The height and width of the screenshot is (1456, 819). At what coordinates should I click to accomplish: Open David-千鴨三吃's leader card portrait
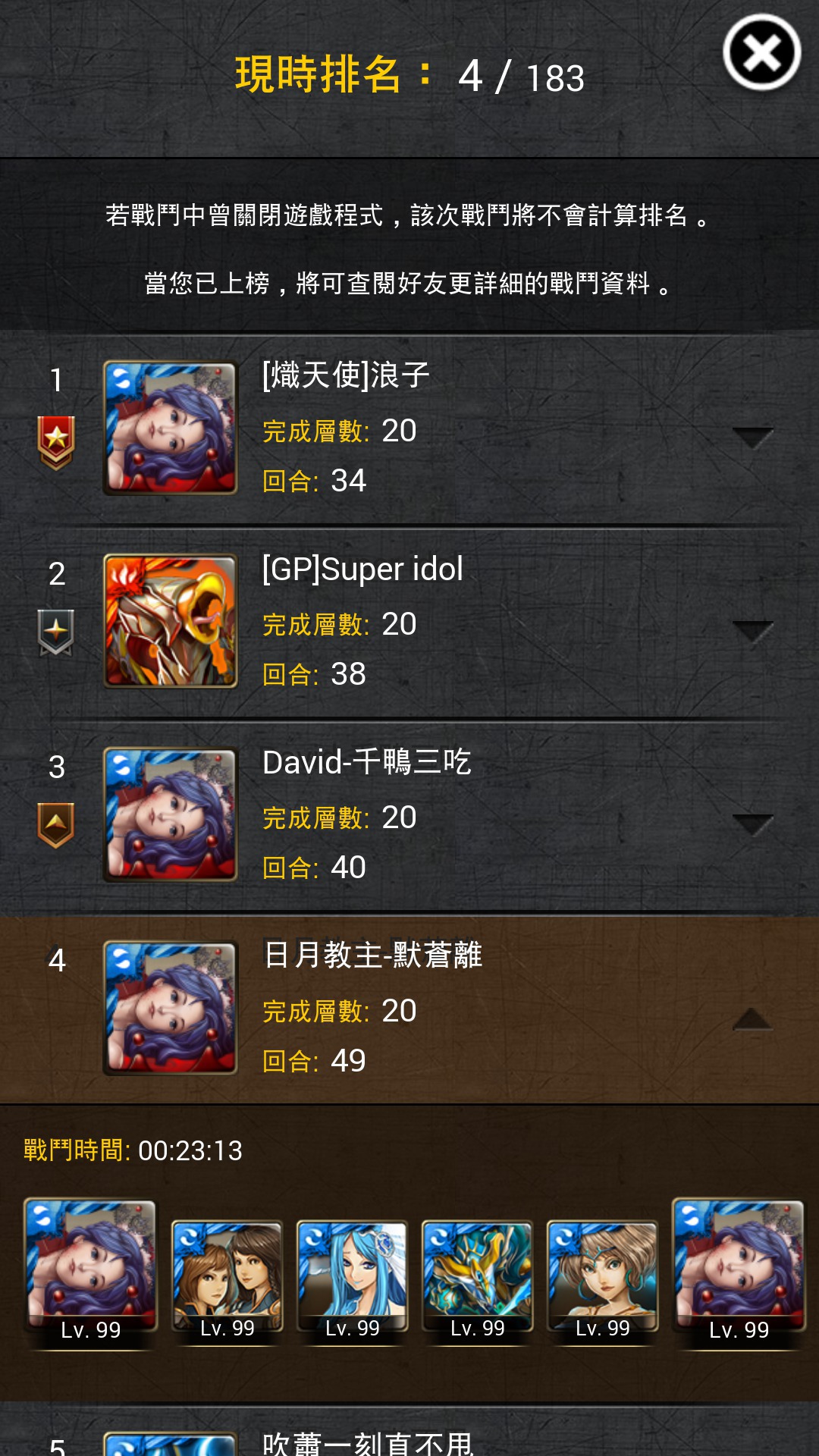pyautogui.click(x=171, y=814)
